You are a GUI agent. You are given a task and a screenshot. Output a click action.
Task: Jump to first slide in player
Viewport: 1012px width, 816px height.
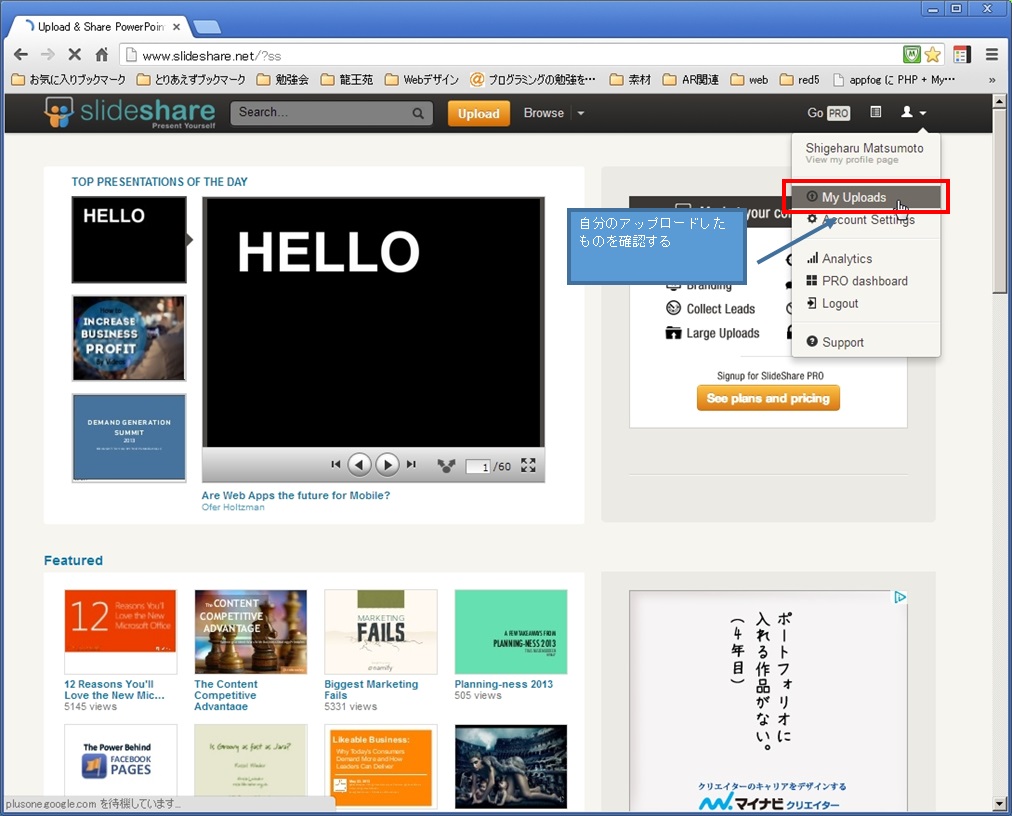tap(336, 464)
